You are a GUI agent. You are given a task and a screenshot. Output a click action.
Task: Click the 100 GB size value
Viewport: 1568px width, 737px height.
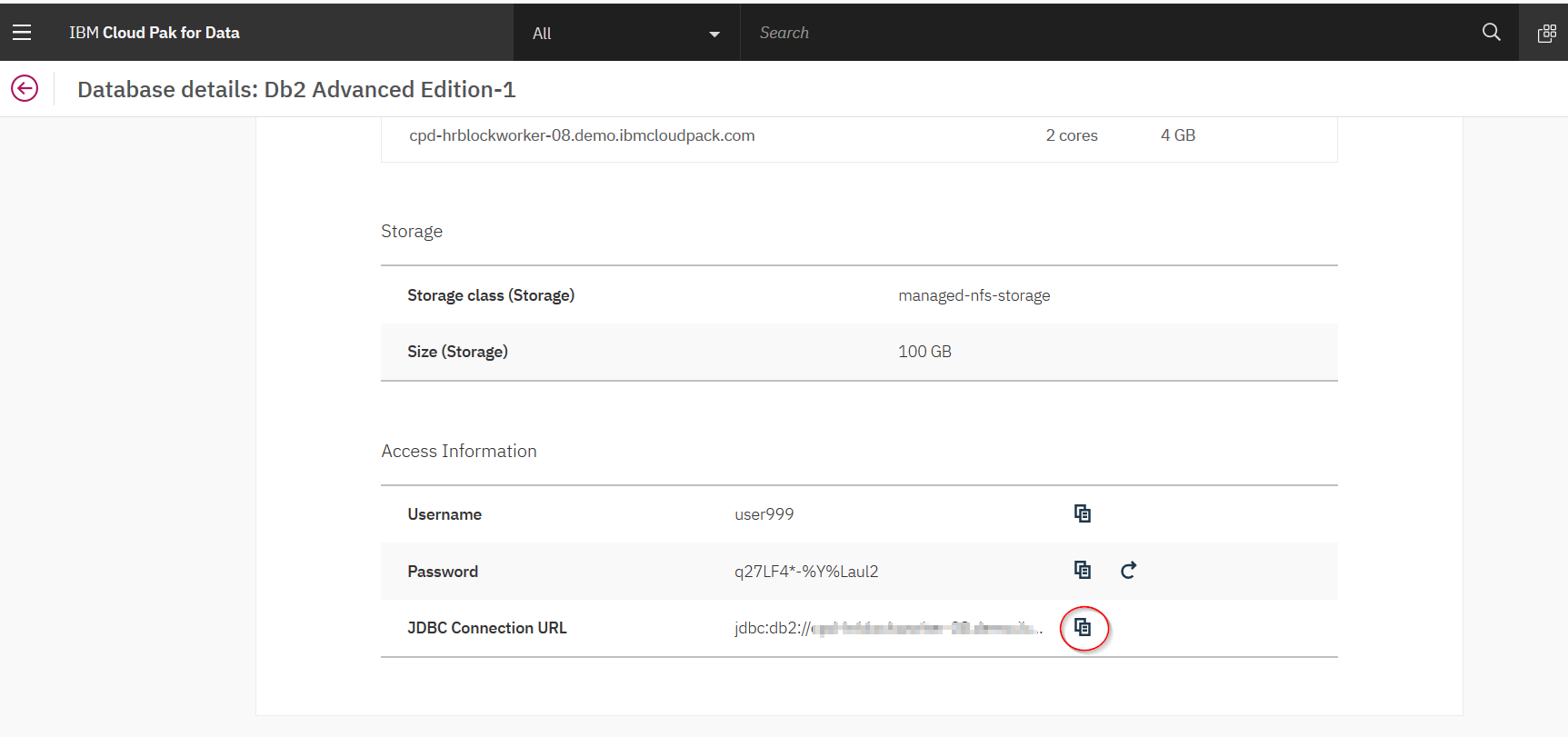coord(924,352)
